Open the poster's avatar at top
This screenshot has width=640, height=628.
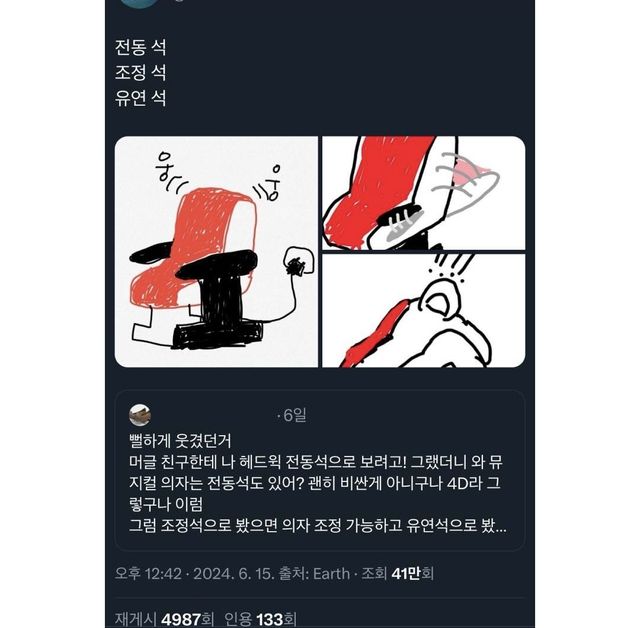click(140, 2)
